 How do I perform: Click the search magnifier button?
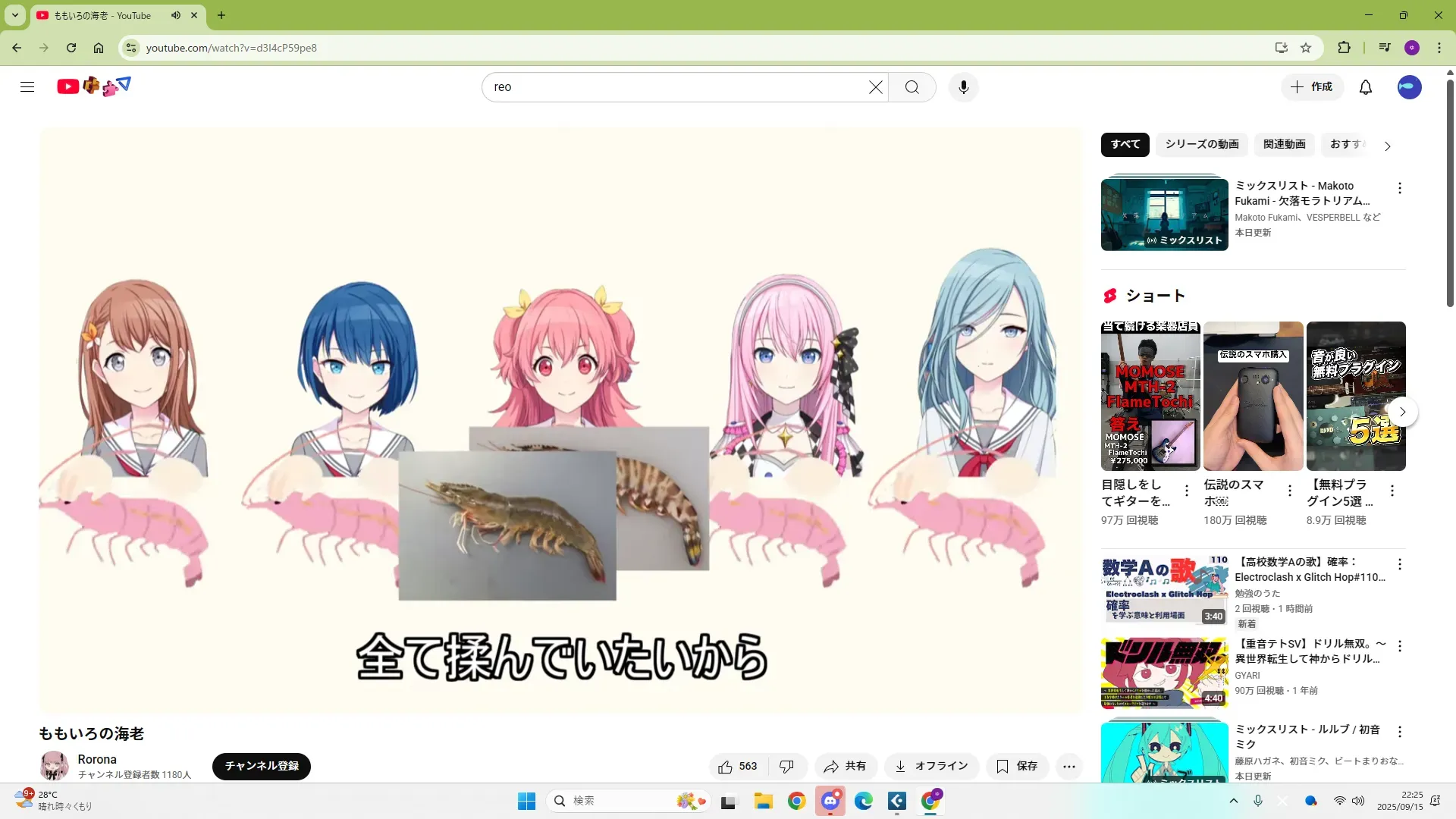(912, 87)
